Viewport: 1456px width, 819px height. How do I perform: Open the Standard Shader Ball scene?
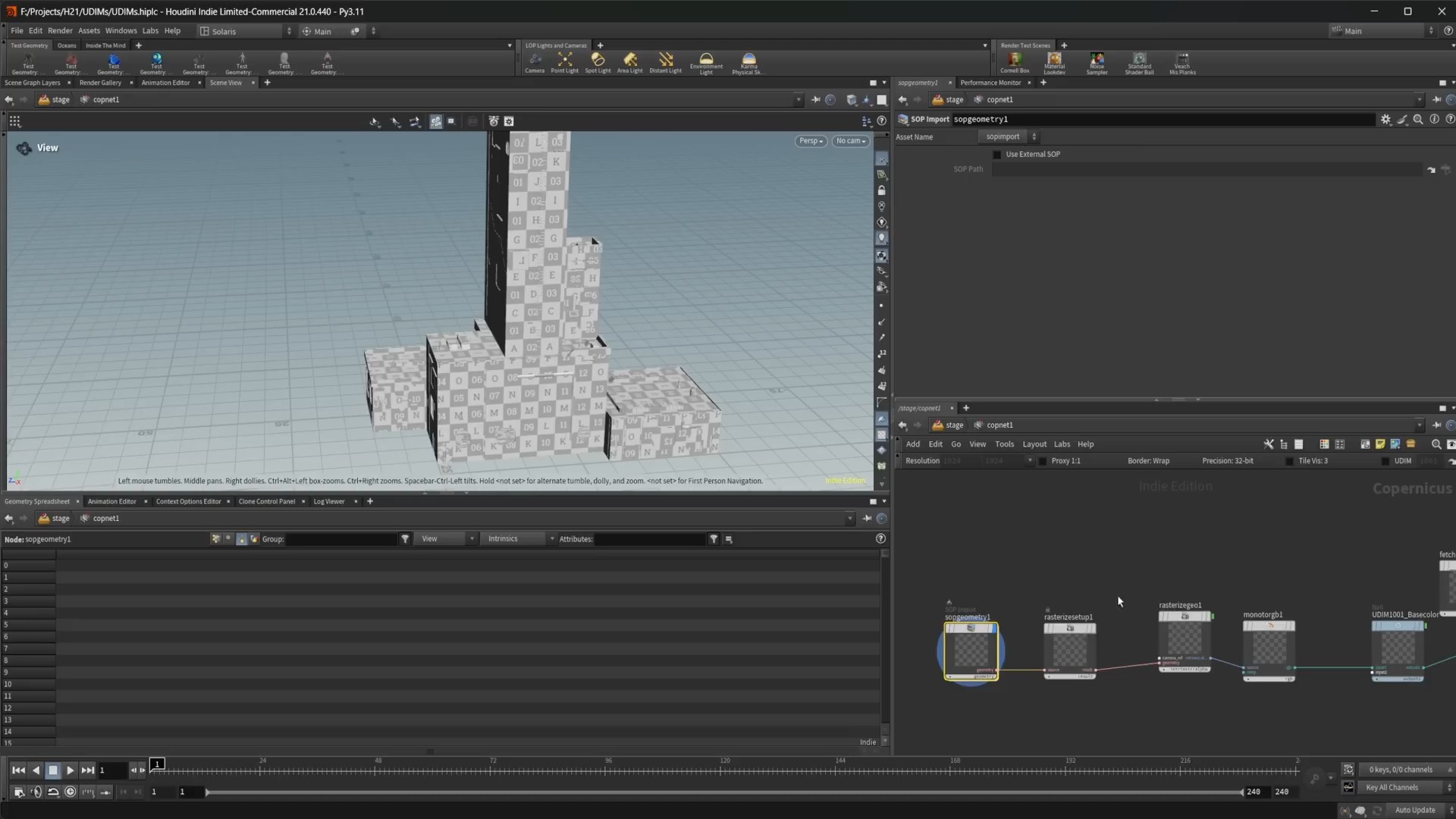pyautogui.click(x=1139, y=64)
